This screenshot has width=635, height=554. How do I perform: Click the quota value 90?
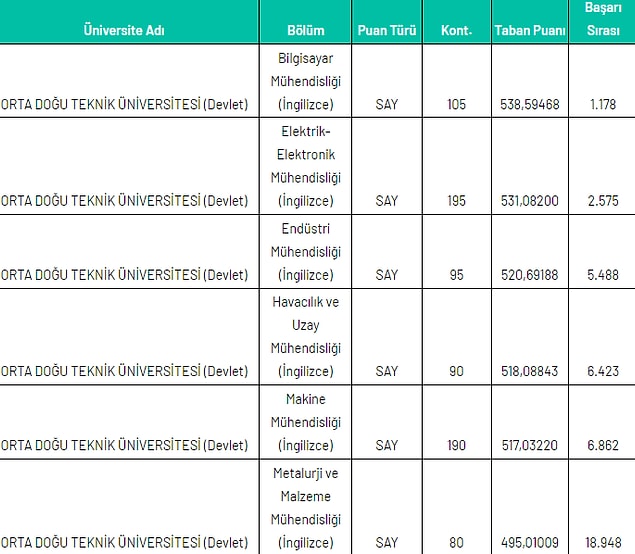456,371
